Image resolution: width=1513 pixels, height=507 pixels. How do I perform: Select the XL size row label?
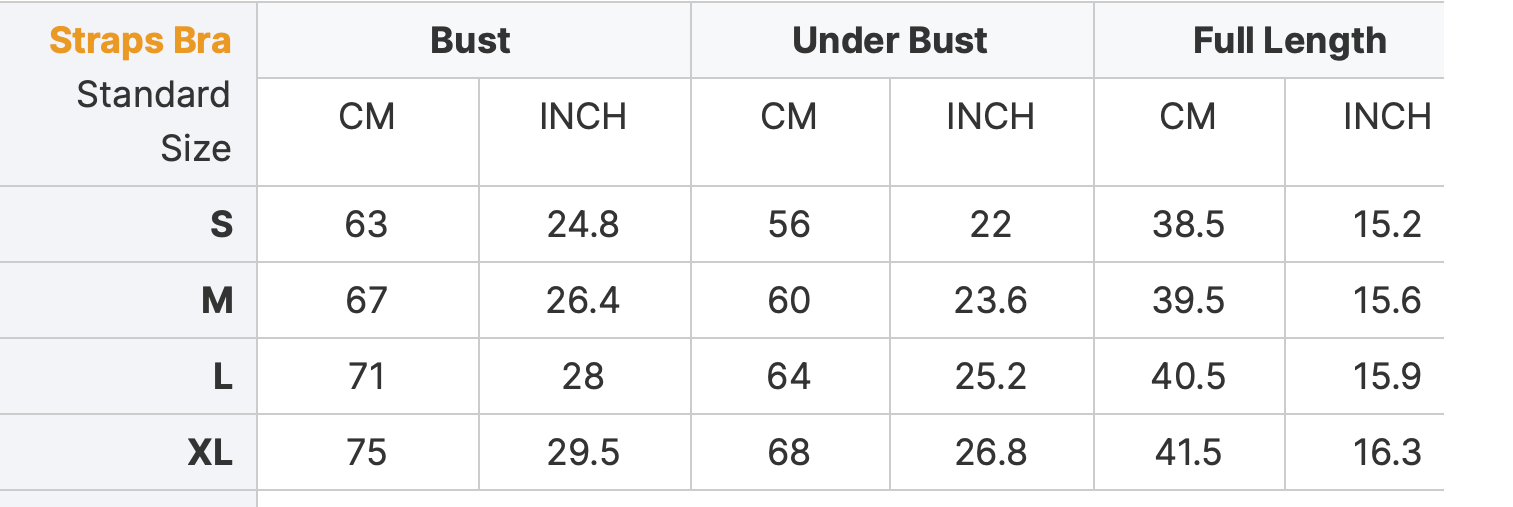210,453
